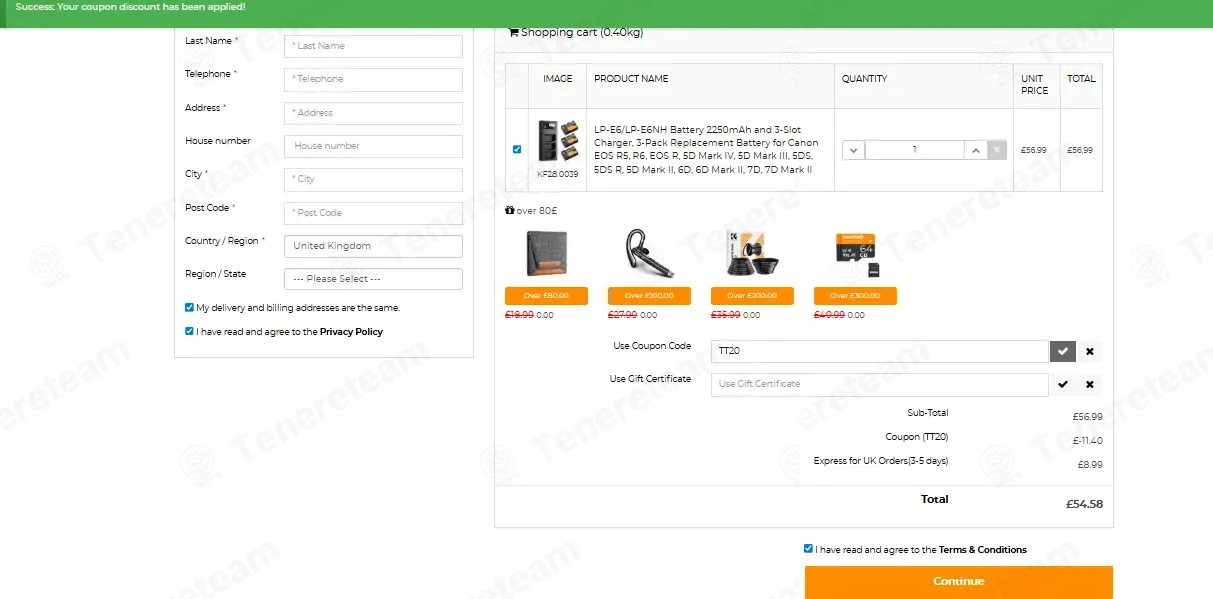The height and width of the screenshot is (599, 1213).
Task: Focus the Last Name input field
Action: pos(373,46)
